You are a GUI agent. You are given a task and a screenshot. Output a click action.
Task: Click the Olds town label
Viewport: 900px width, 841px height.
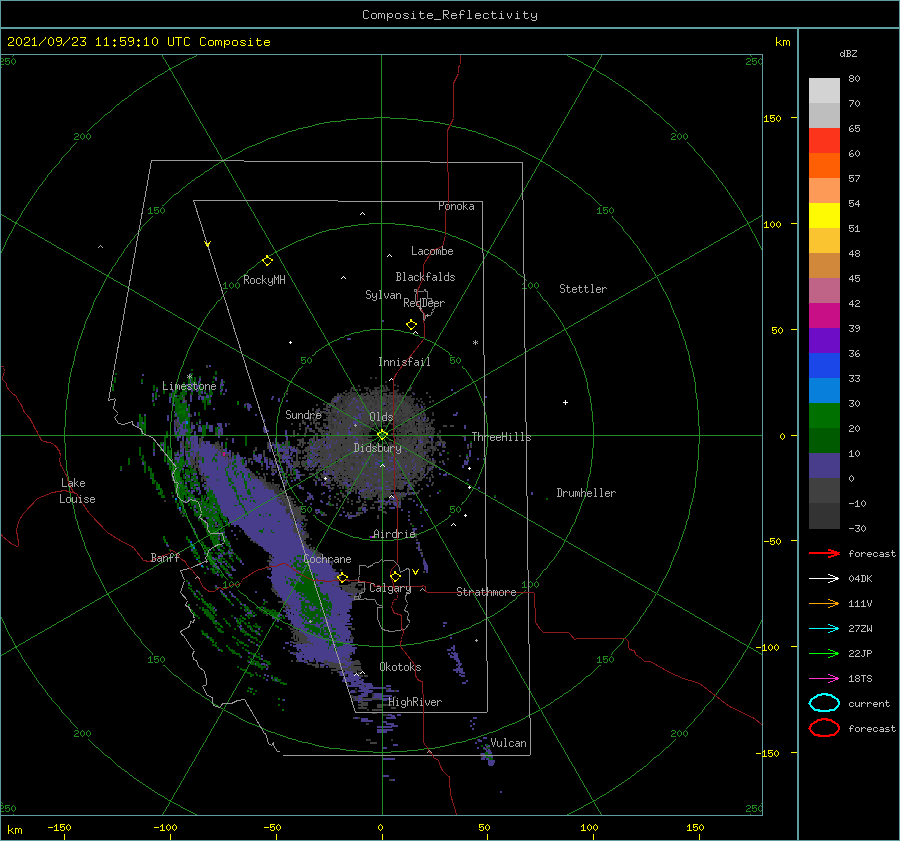[x=381, y=417]
